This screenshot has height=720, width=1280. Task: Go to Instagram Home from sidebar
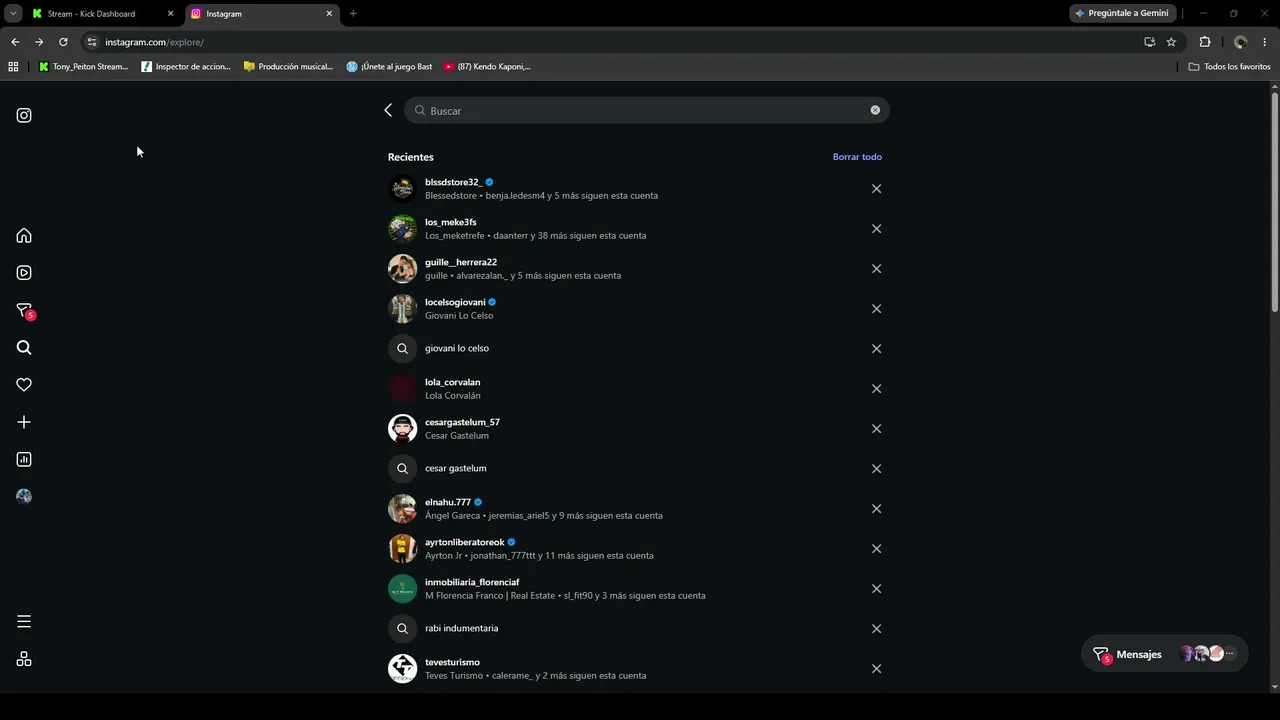coord(24,236)
